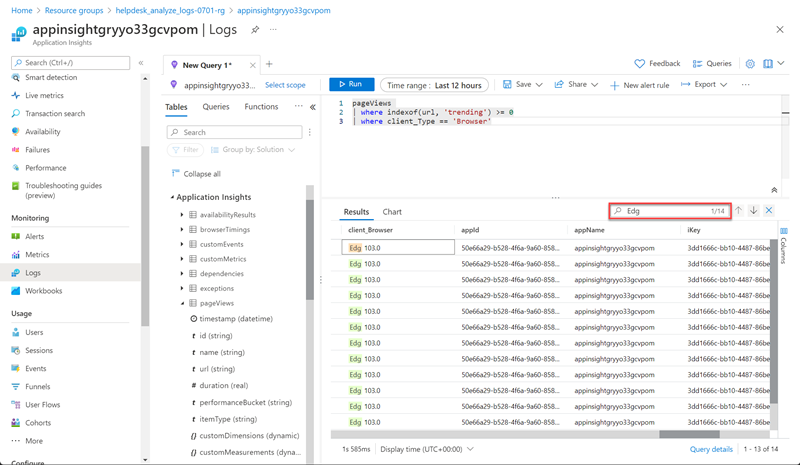Expand customEvents table
The height and width of the screenshot is (465, 800).
click(182, 244)
